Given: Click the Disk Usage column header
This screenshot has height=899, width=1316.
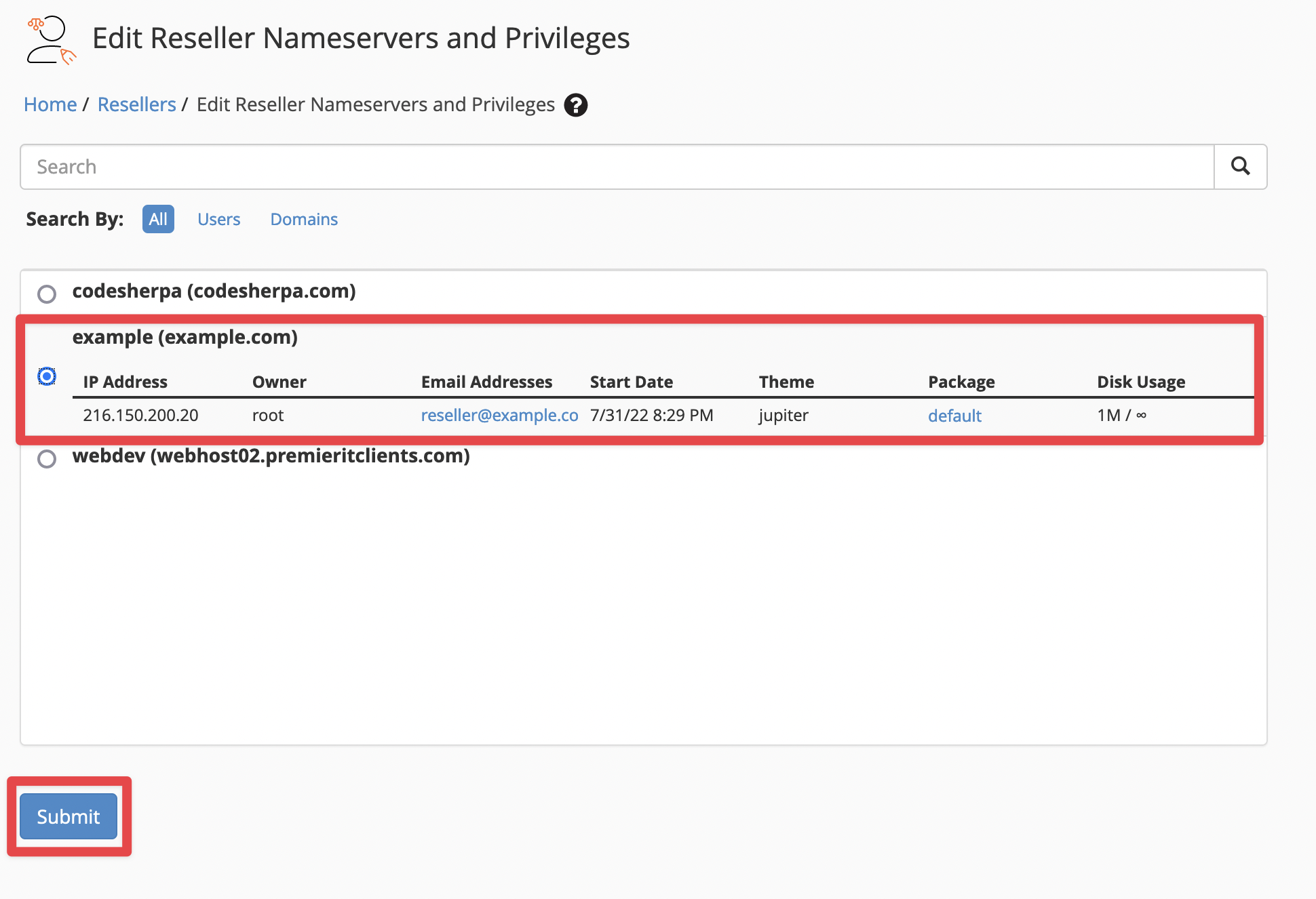Looking at the screenshot, I should pos(1142,382).
